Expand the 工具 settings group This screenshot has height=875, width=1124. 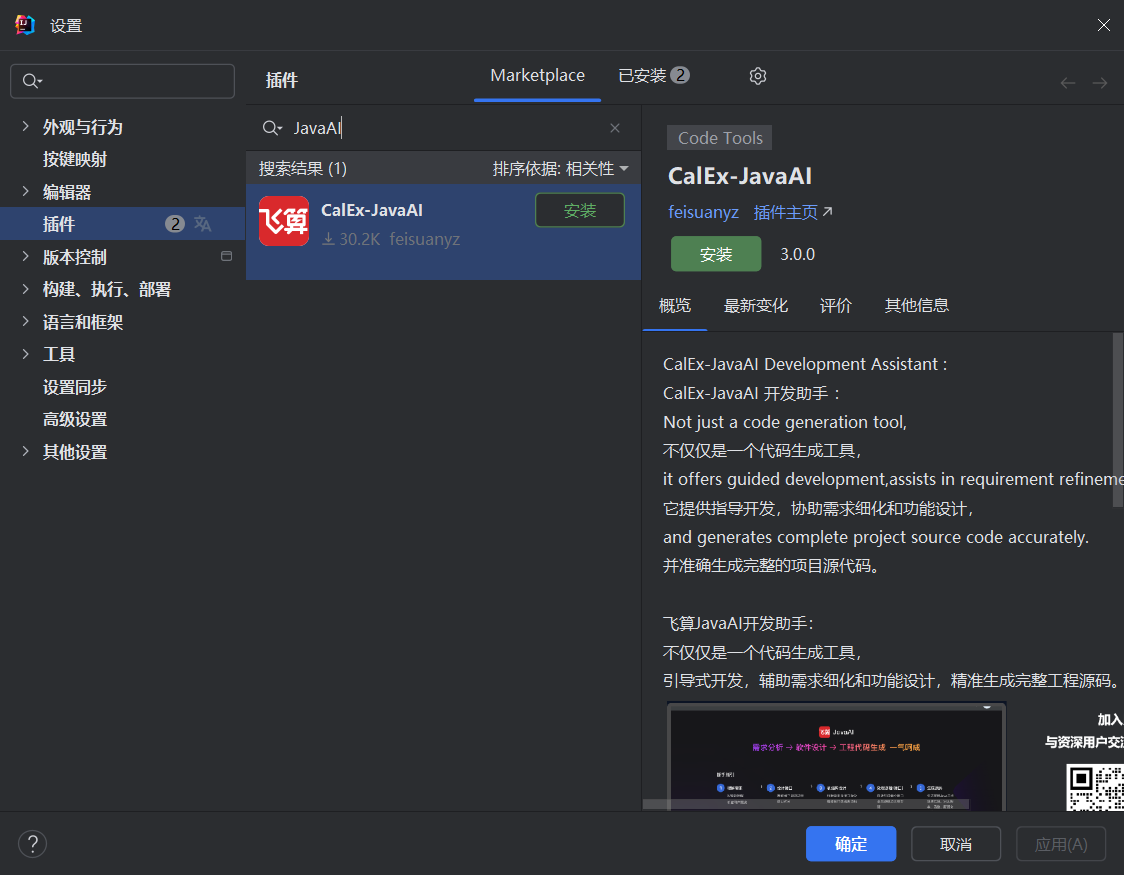26,353
